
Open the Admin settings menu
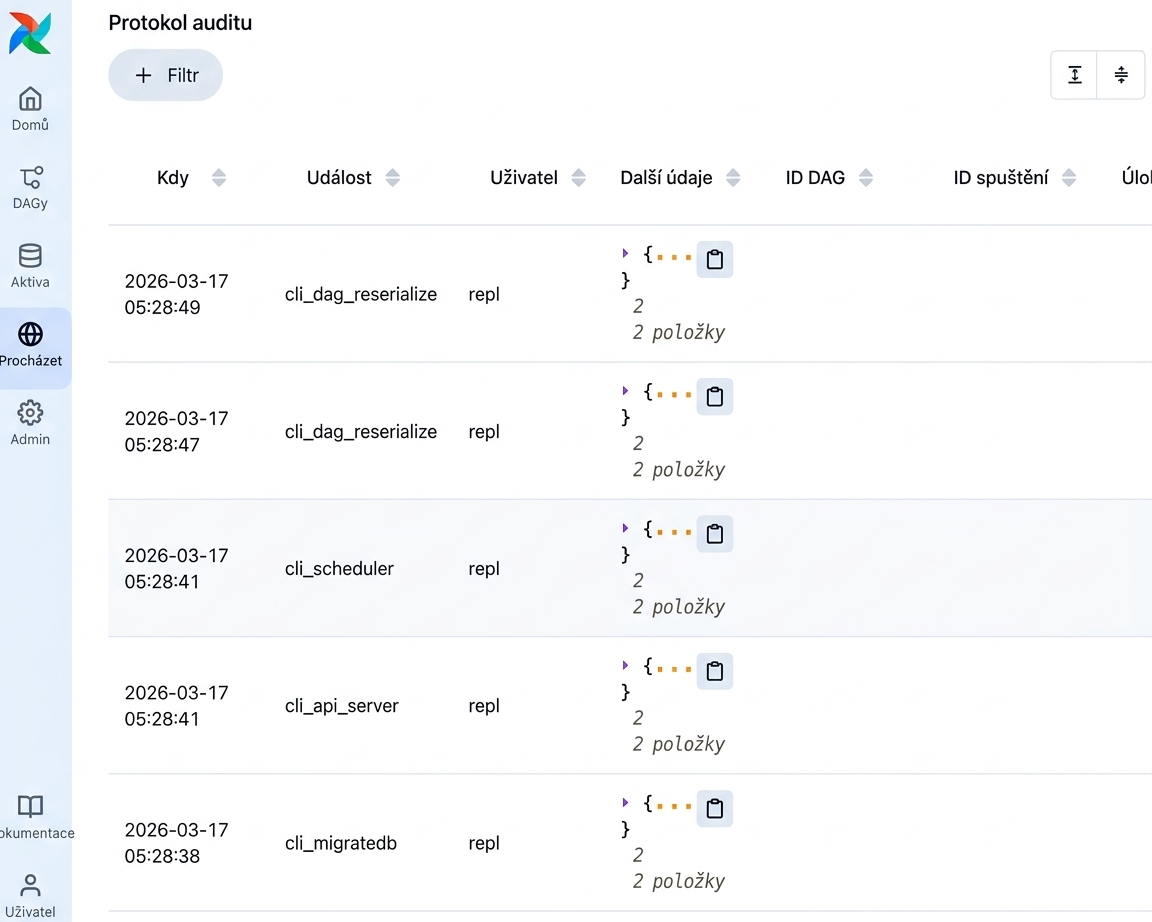[x=30, y=423]
